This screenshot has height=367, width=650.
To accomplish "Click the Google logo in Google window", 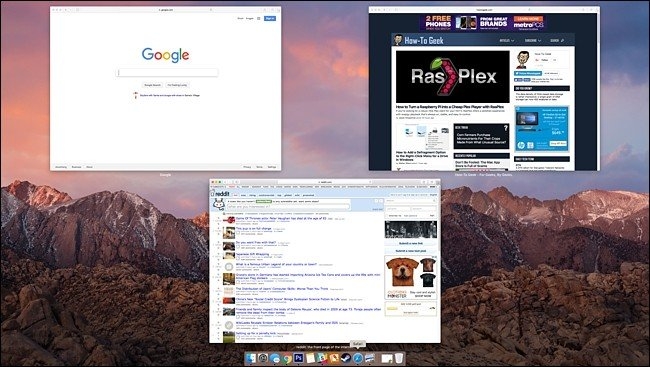I will coord(165,55).
